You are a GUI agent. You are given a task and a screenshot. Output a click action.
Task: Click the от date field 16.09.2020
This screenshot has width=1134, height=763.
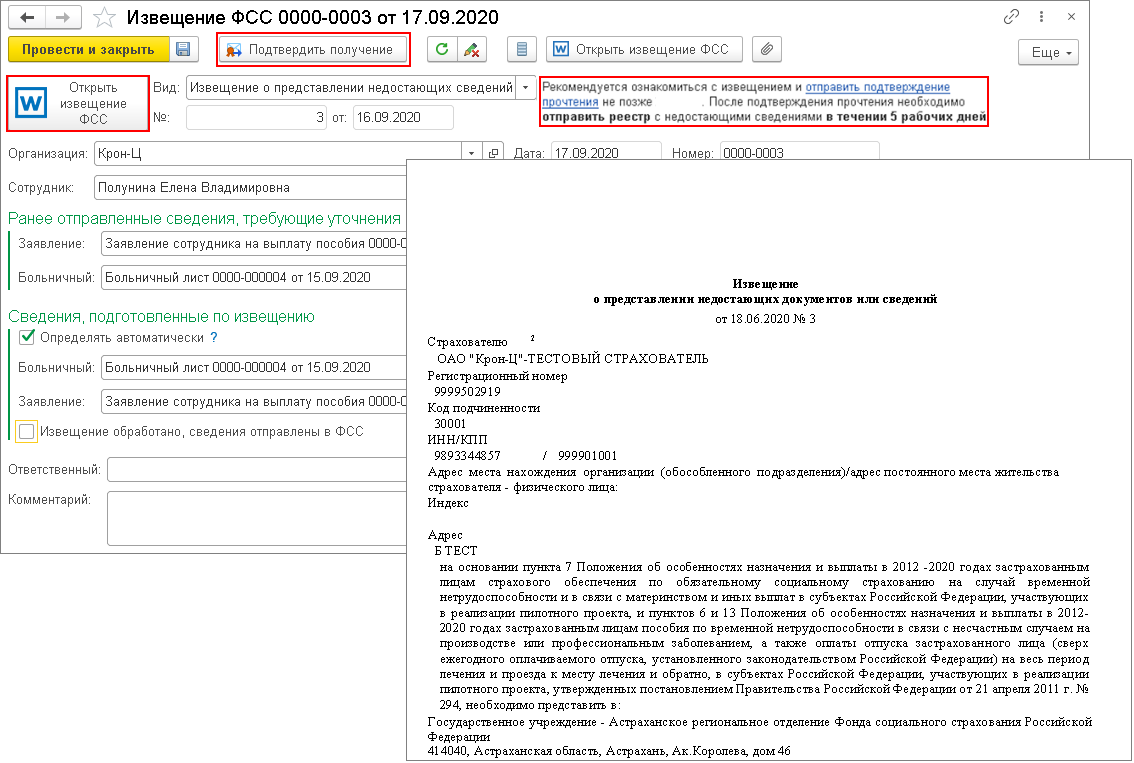coord(403,117)
